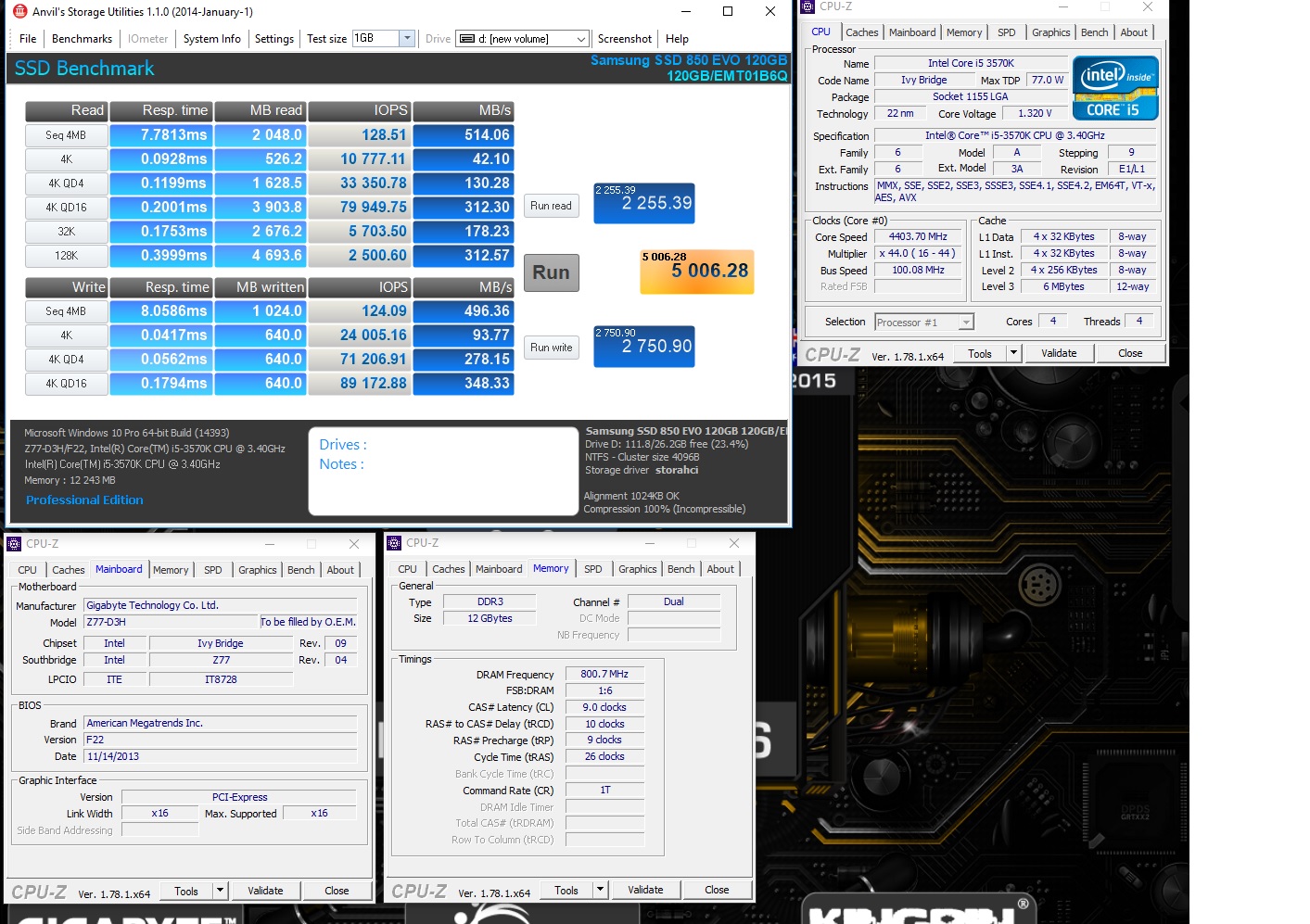
Task: Click Validate in CPU window
Action: pos(1059,353)
